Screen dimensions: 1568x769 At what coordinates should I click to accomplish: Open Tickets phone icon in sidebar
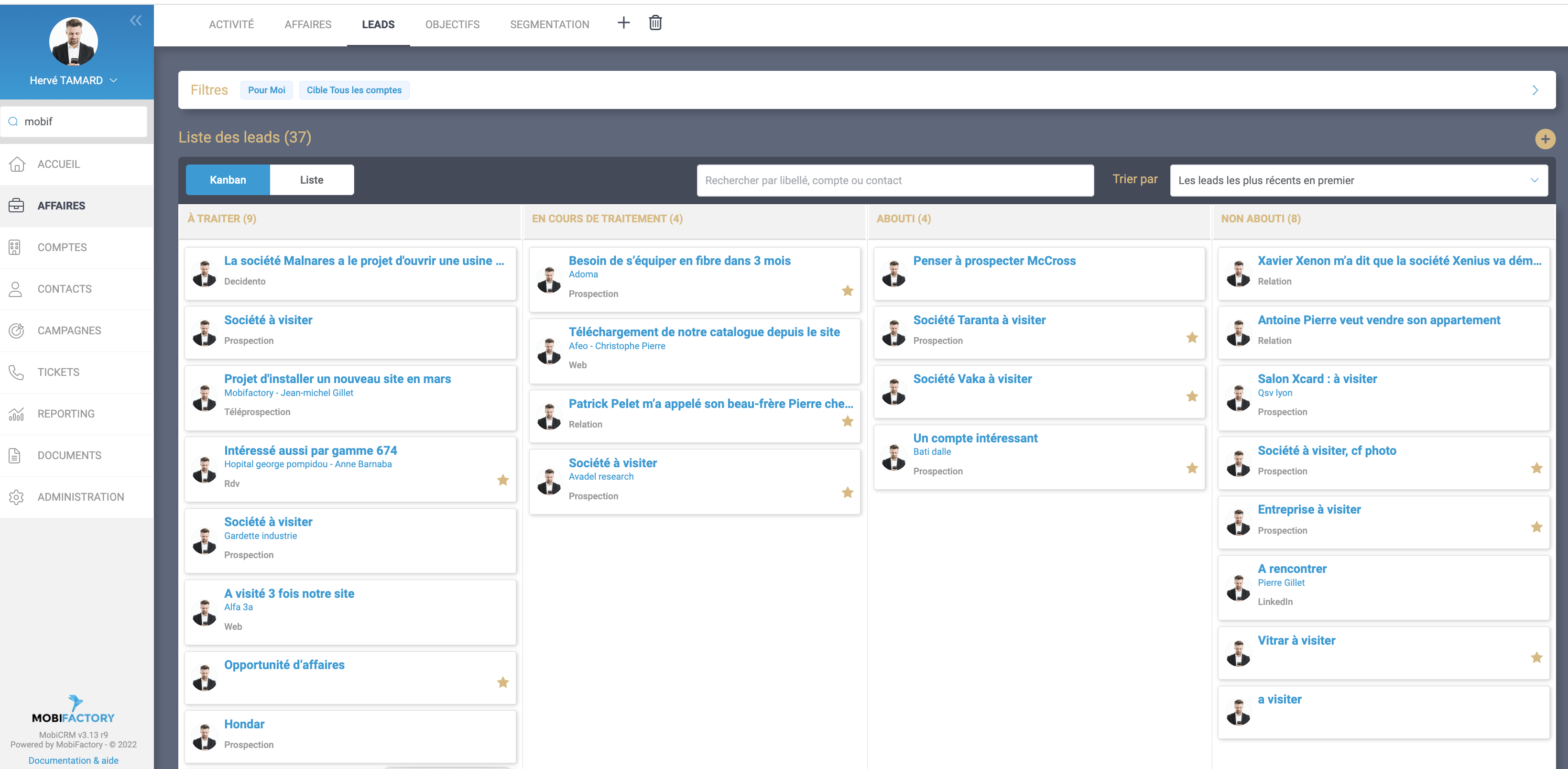tap(16, 372)
